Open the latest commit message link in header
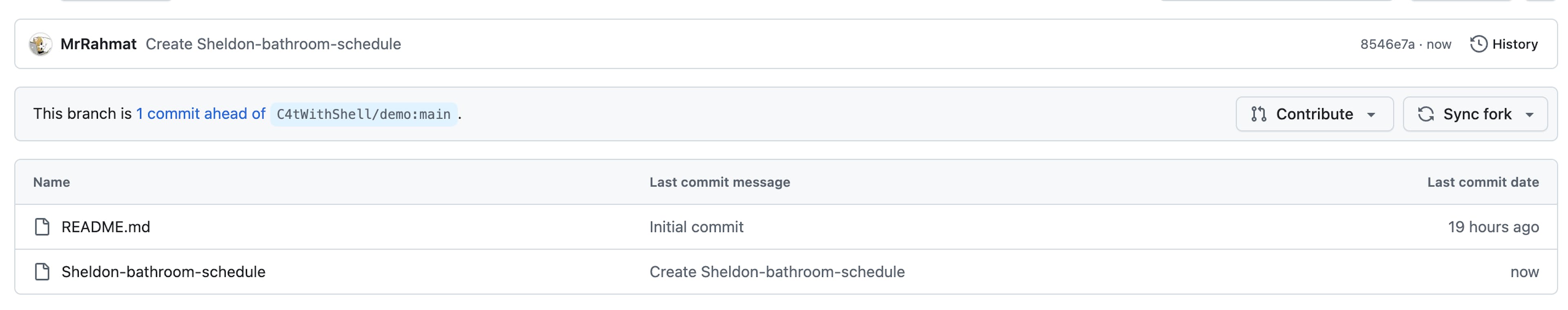 (273, 44)
